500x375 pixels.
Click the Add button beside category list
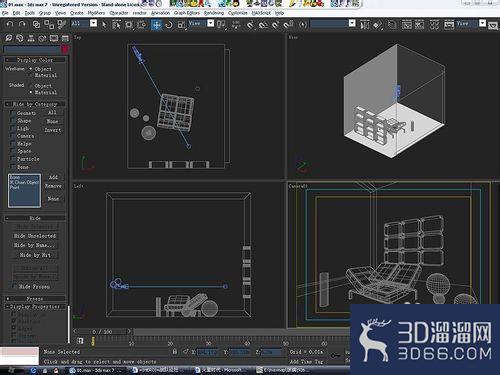click(53, 177)
